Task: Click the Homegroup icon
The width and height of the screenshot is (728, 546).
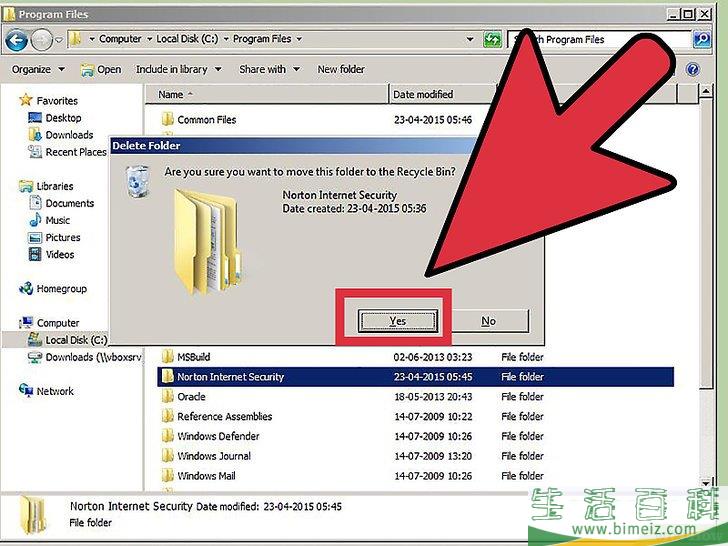Action: (x=26, y=288)
